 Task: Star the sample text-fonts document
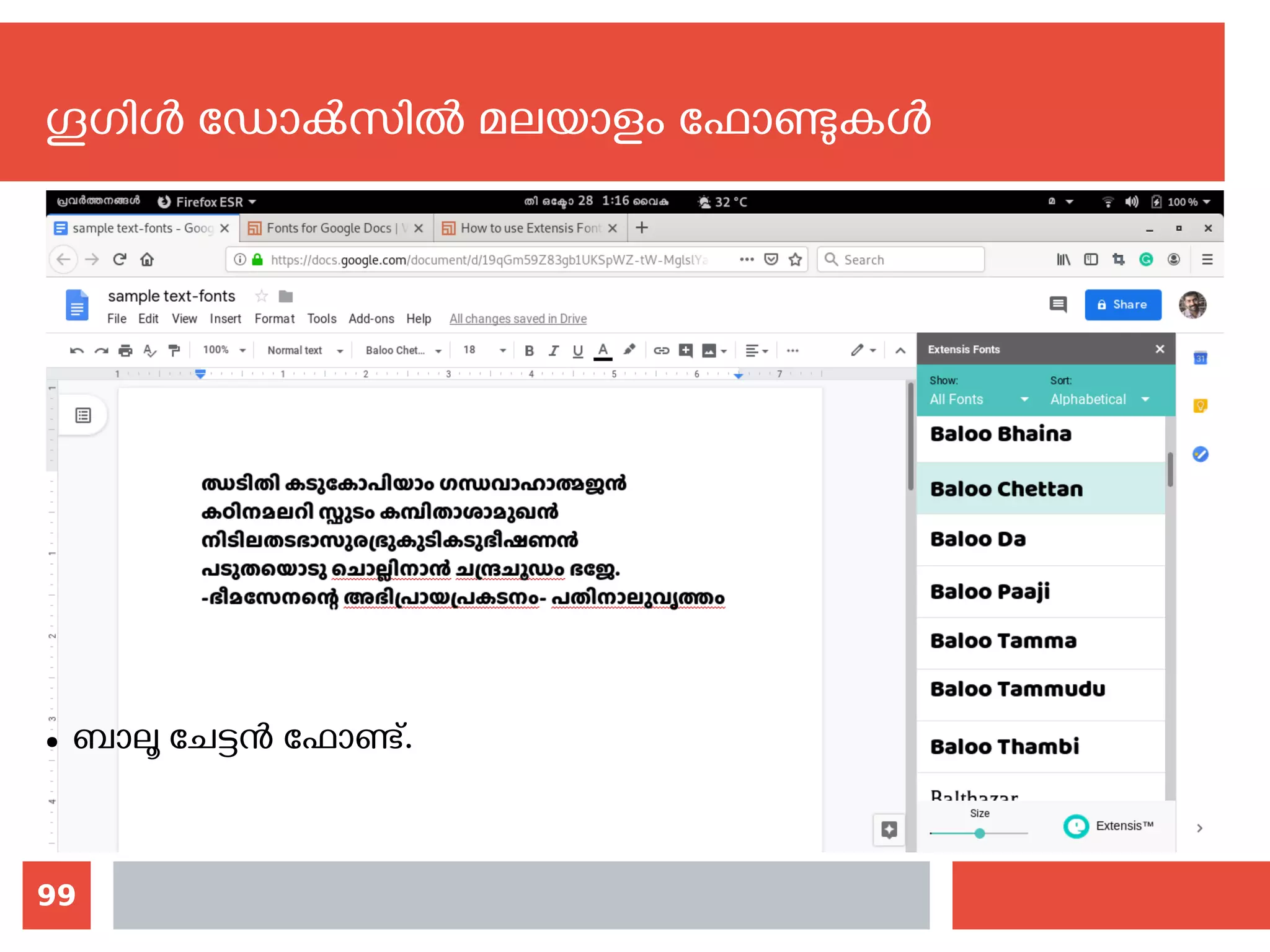click(261, 296)
